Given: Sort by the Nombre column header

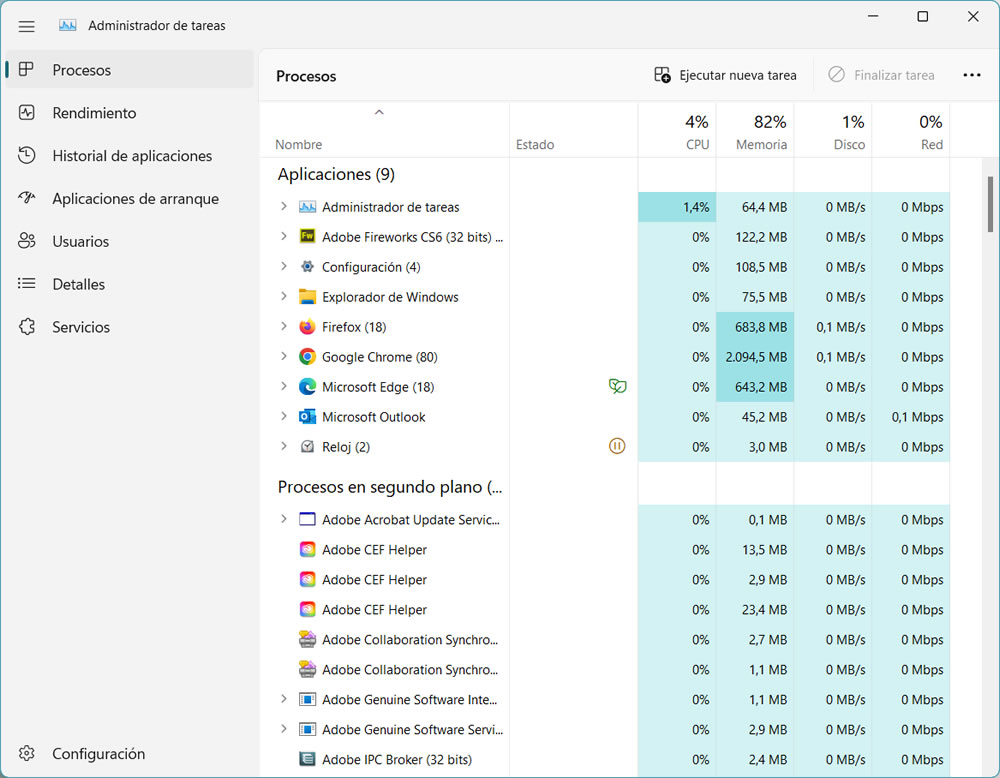Looking at the screenshot, I should click(384, 131).
